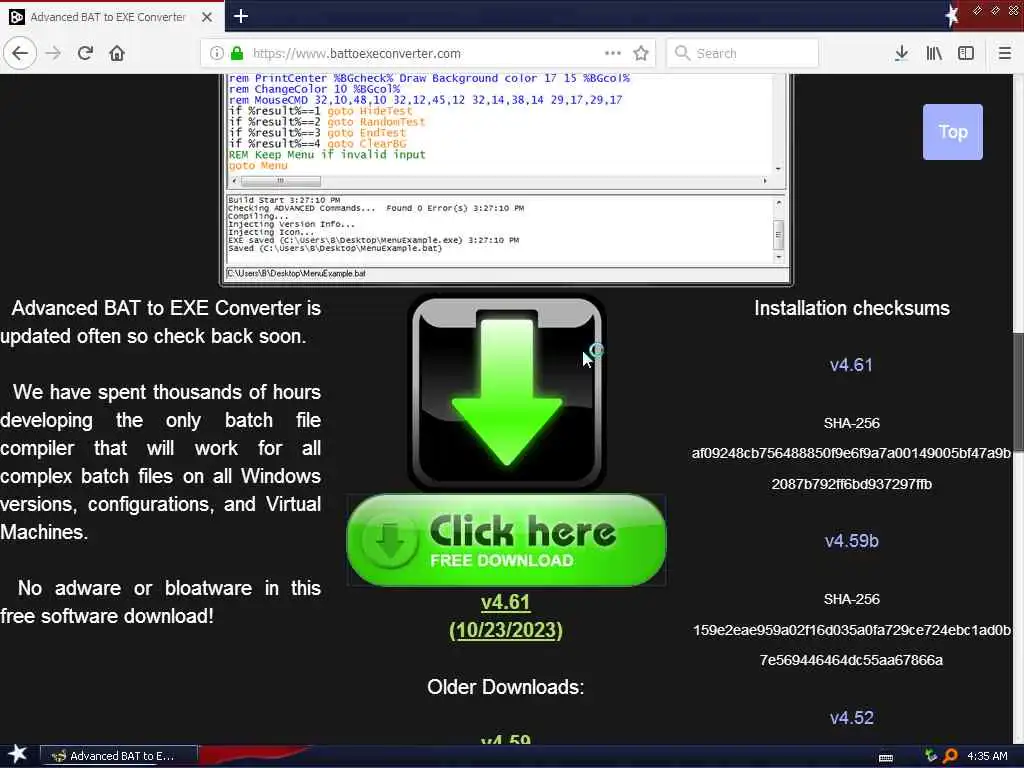
Task: Open the network tray icon
Action: click(931, 756)
